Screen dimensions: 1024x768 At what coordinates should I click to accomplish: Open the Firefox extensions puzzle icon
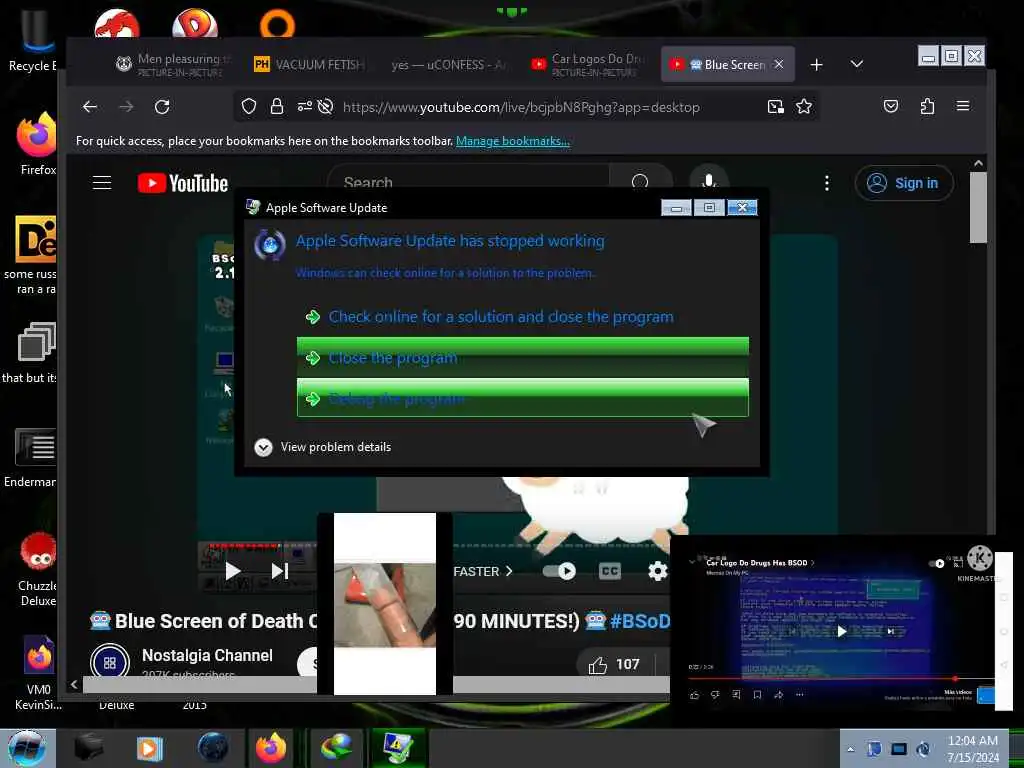(927, 106)
